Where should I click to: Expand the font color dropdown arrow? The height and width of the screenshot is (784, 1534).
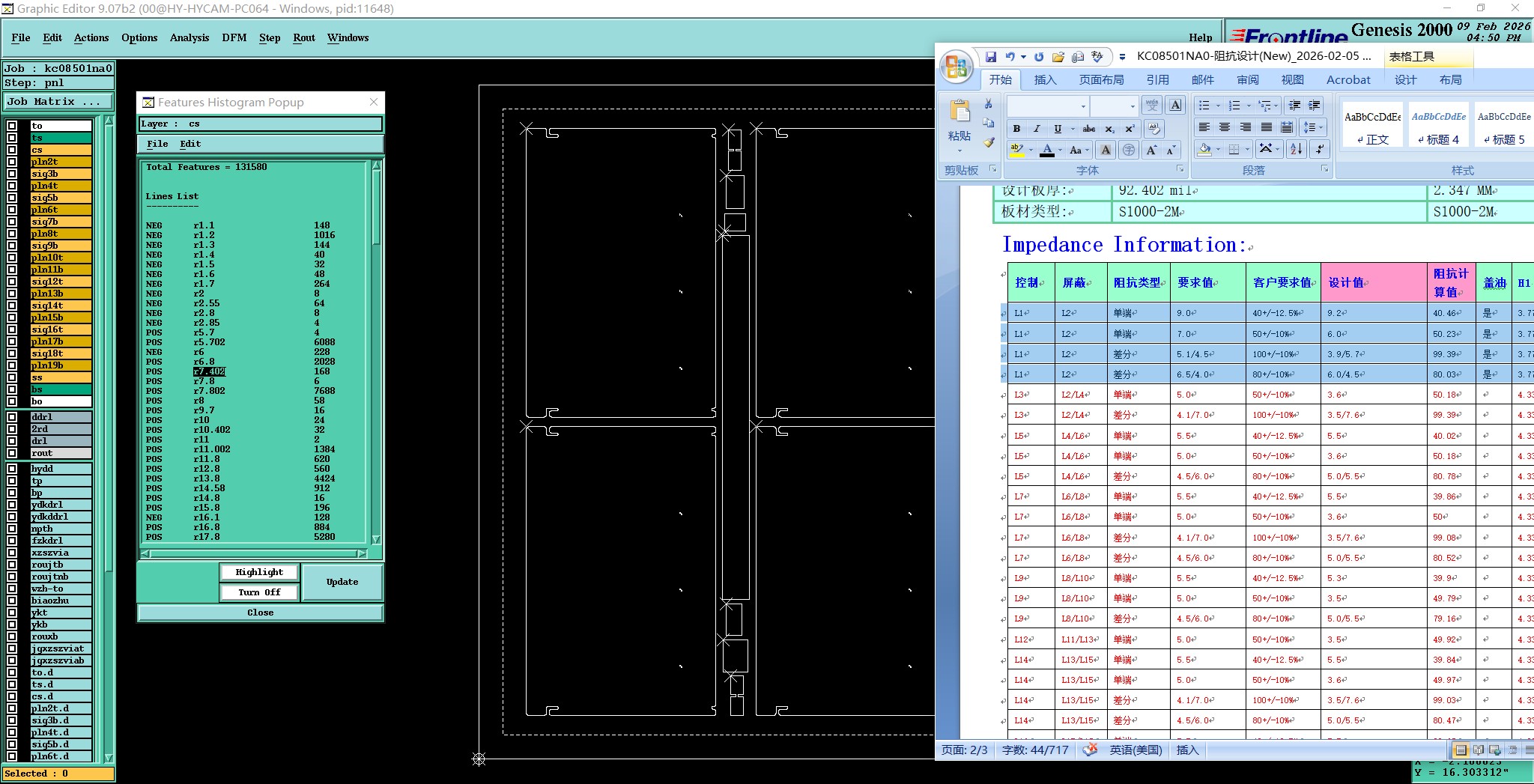[1060, 150]
